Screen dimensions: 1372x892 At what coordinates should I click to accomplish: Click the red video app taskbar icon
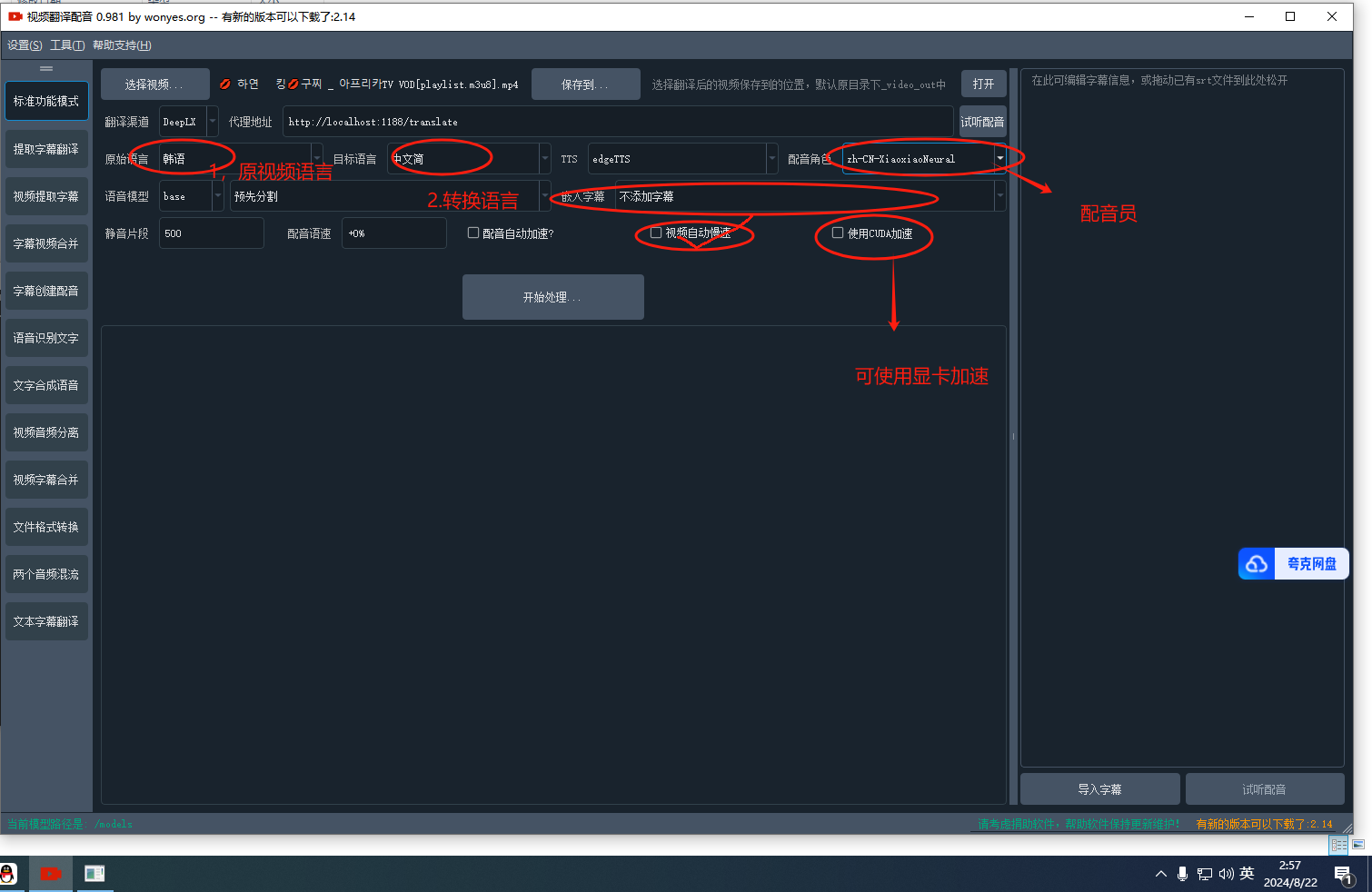point(51,874)
